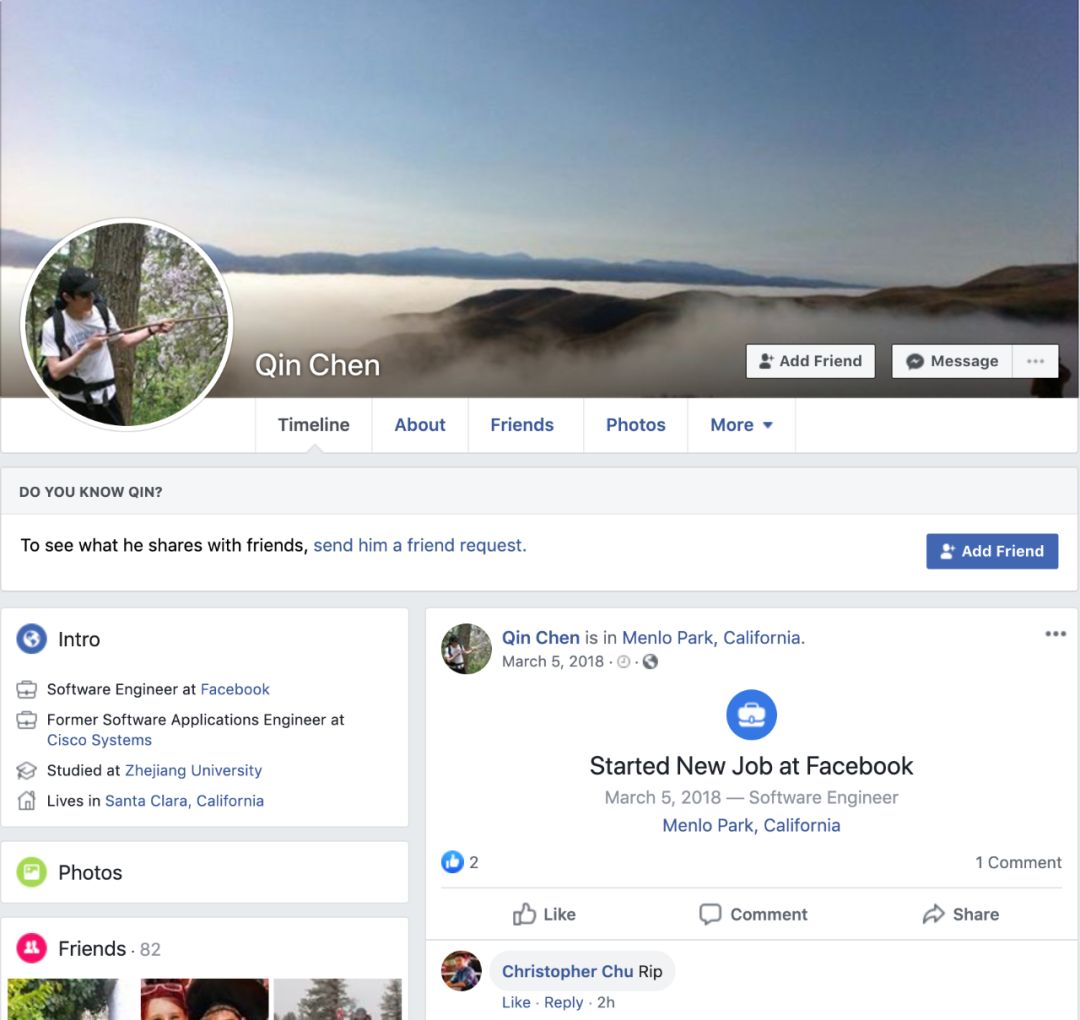The image size is (1080, 1020).
Task: Click the Qin Chen name on cover
Action: 318,365
